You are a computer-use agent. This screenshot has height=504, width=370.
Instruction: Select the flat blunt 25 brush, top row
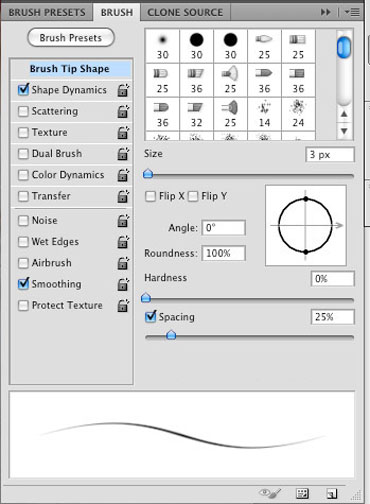pos(298,46)
